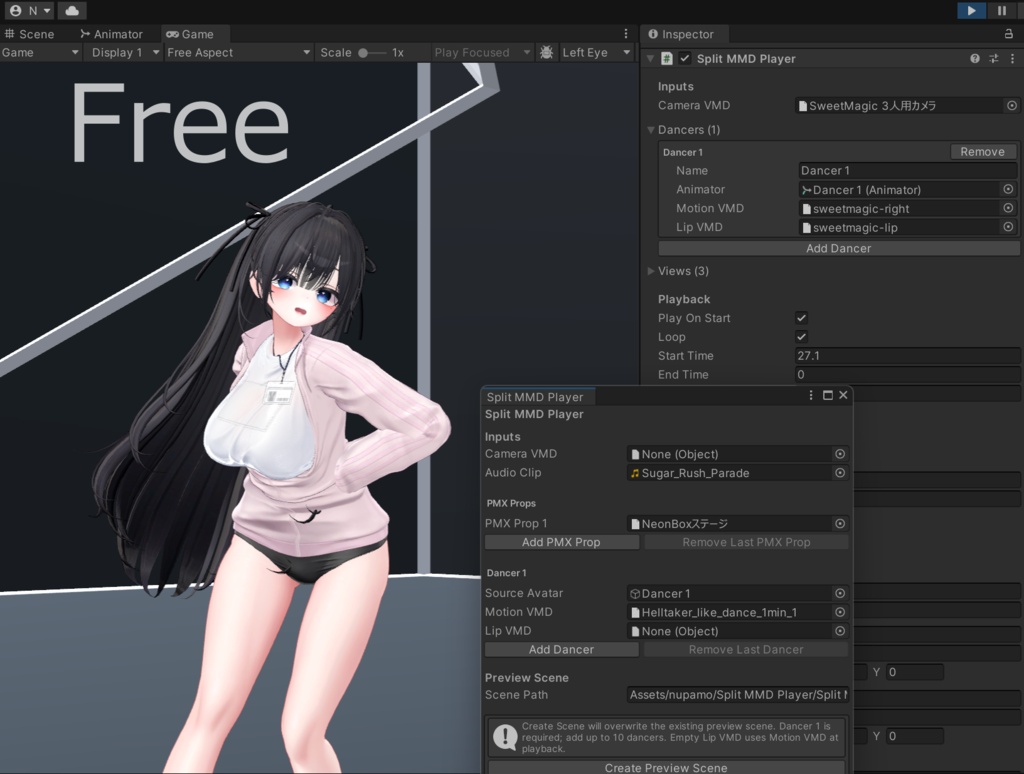Toggle the Play On Start checkbox

(801, 318)
